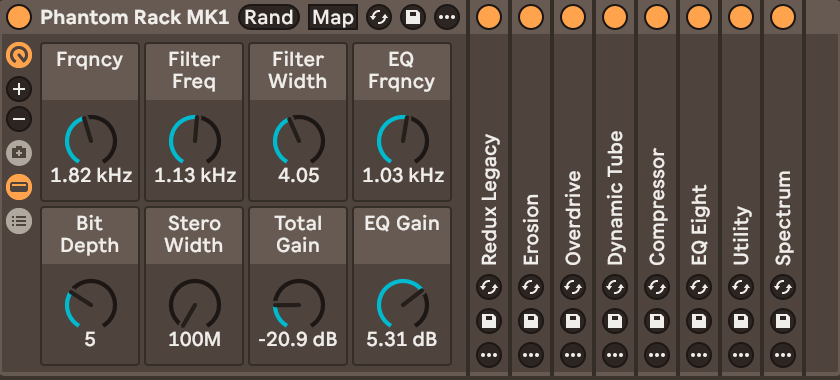
Task: Hot-swap the Utility preset
Action: click(x=741, y=287)
